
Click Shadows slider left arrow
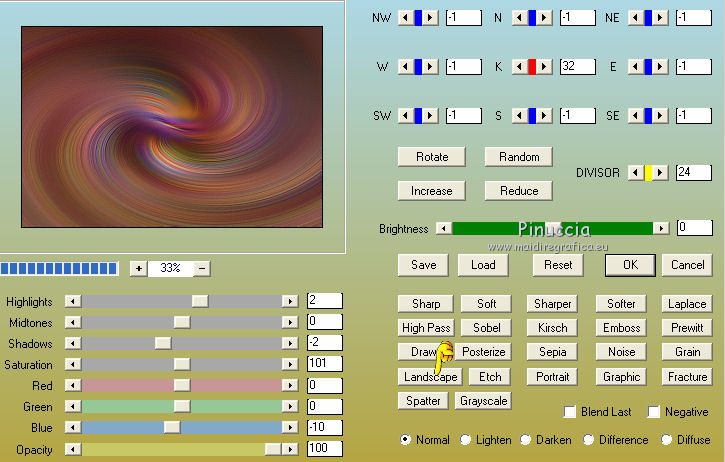(73, 343)
